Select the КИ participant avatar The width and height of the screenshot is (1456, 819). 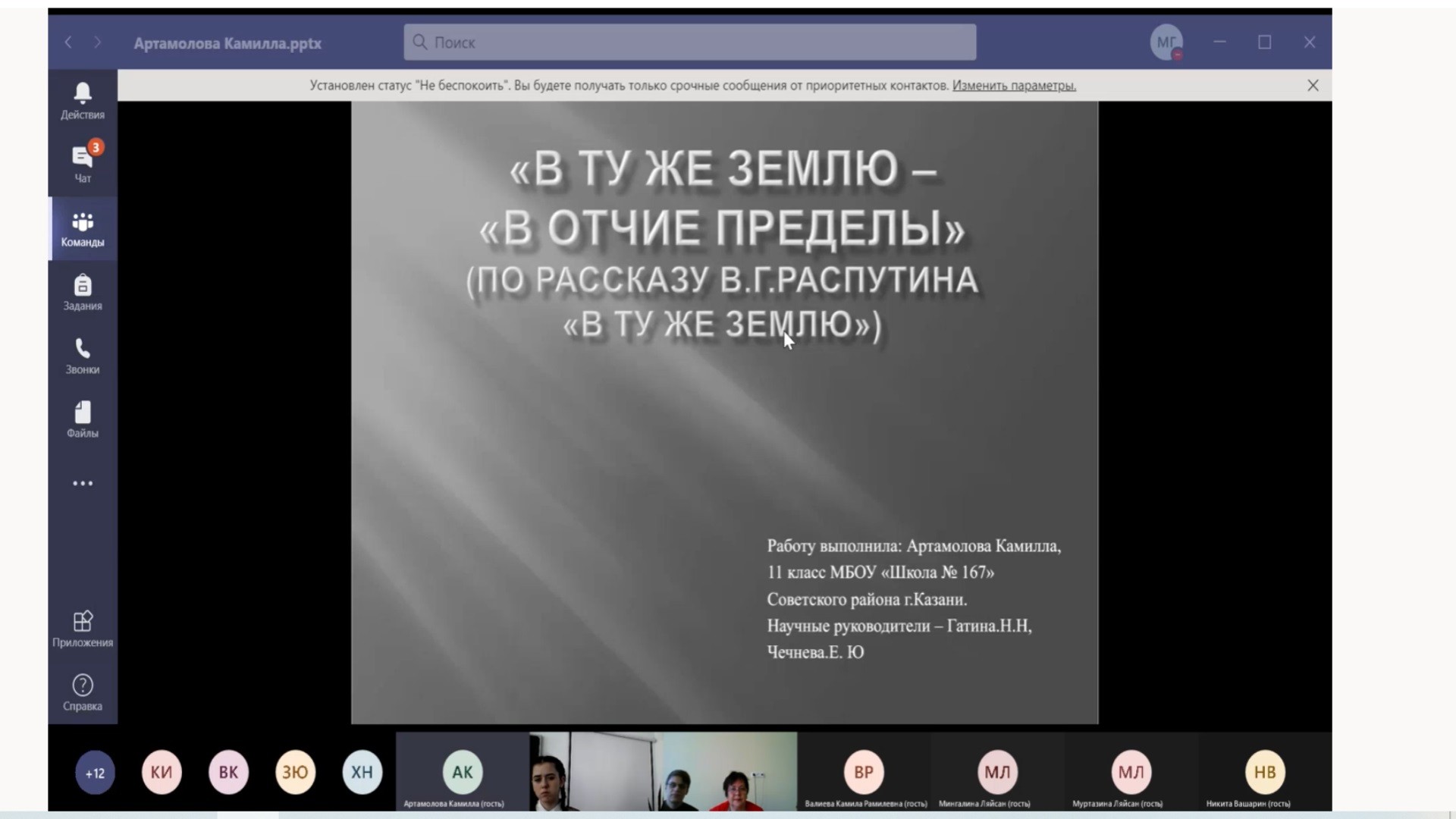click(x=162, y=772)
